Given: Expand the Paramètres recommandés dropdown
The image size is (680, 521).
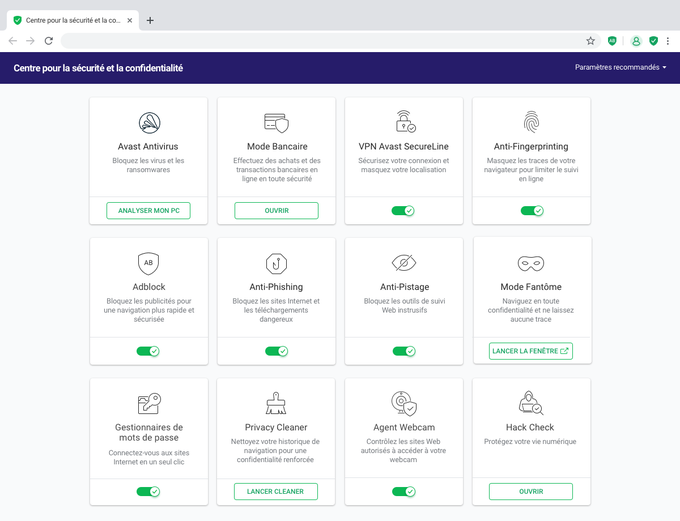Looking at the screenshot, I should tap(621, 67).
